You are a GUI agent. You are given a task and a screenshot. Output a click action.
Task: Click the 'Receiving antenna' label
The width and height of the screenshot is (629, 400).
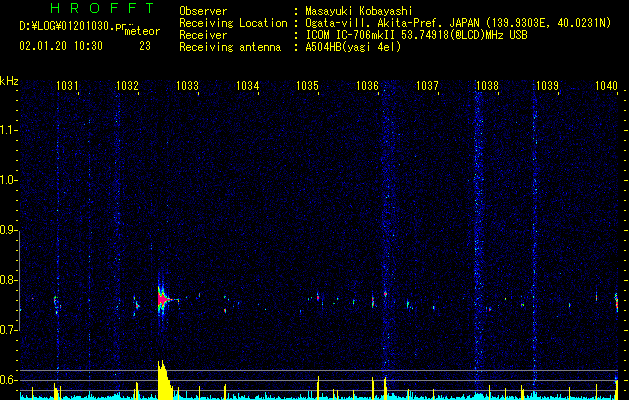pyautogui.click(x=230, y=47)
